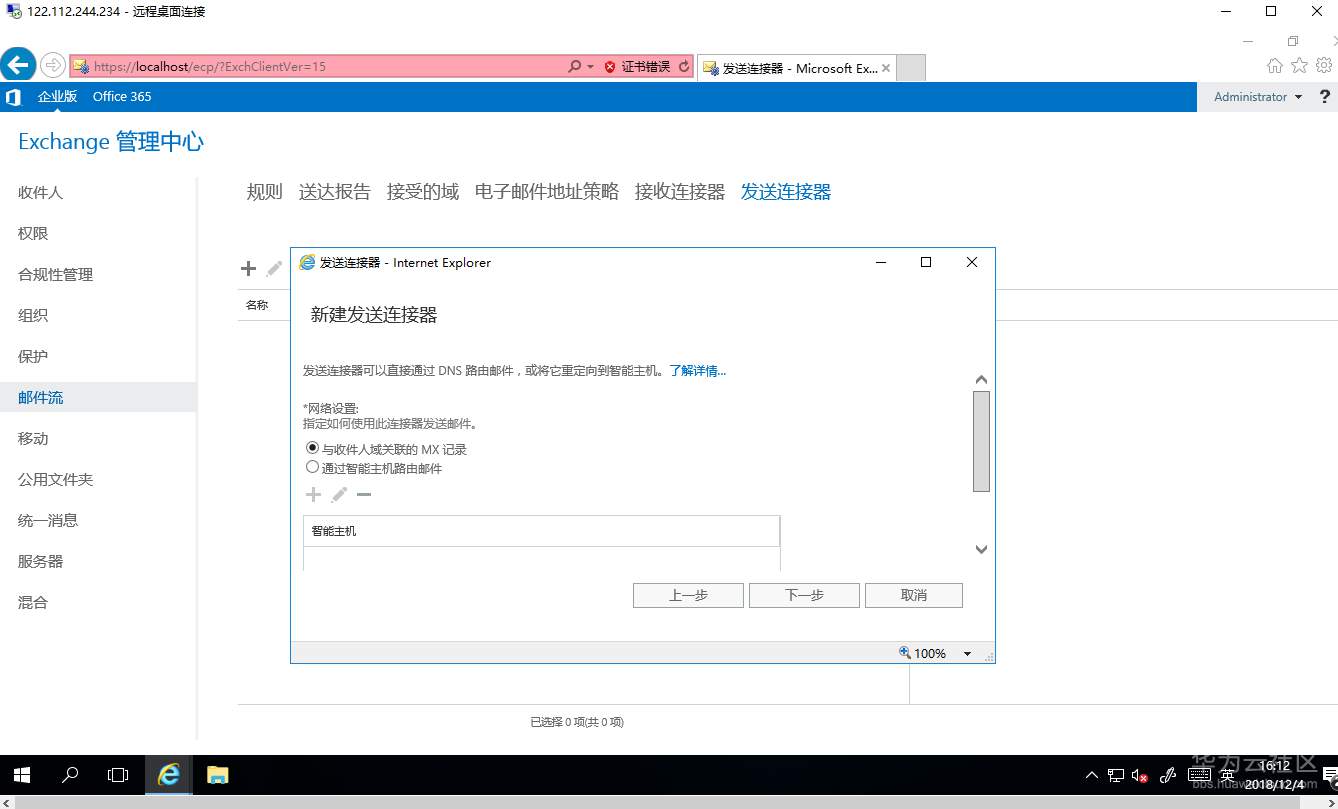
Task: Switch to the 接收连接器 tab
Action: tap(678, 191)
